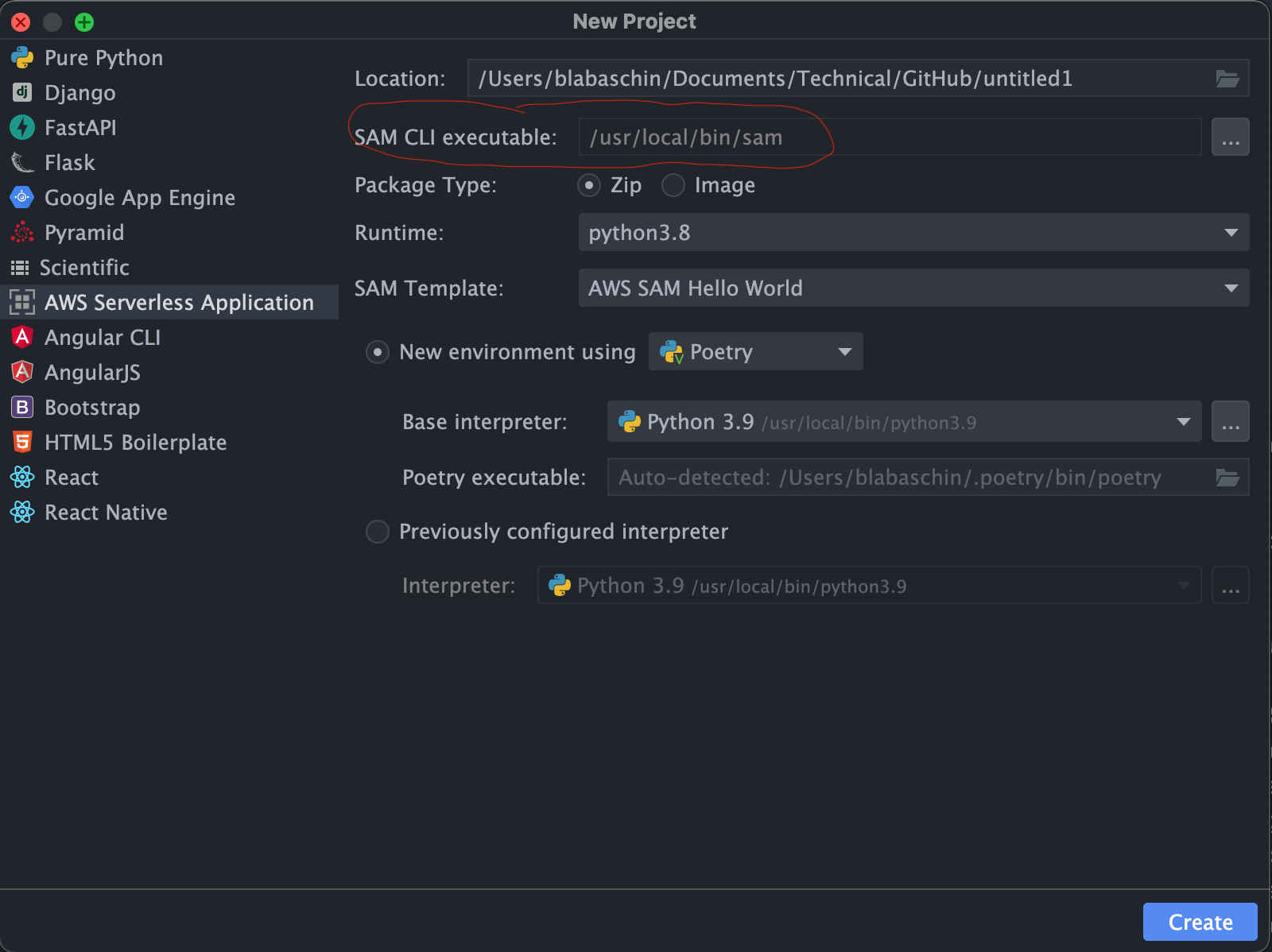The height and width of the screenshot is (952, 1272).
Task: Select Pure Python project type
Action: (x=169, y=57)
